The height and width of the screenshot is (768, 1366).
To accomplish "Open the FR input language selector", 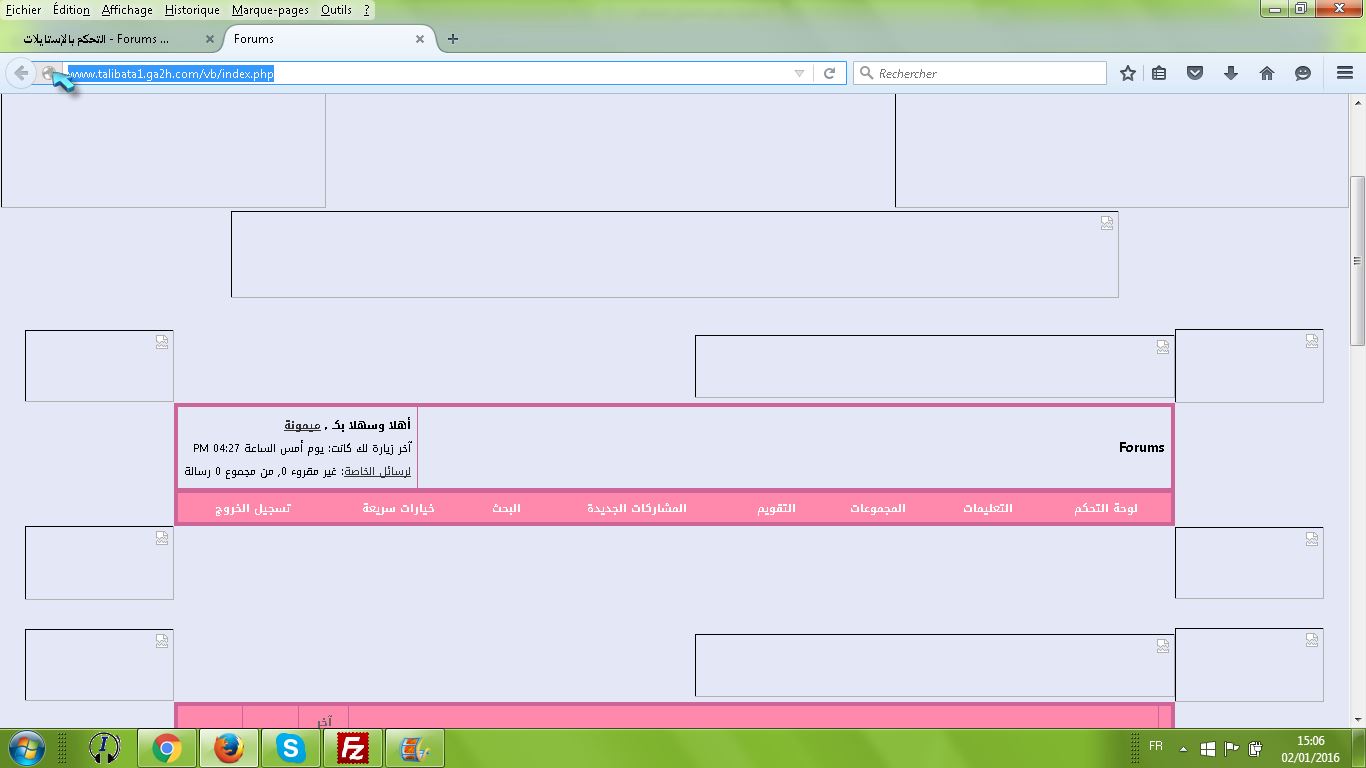I will 1156,746.
